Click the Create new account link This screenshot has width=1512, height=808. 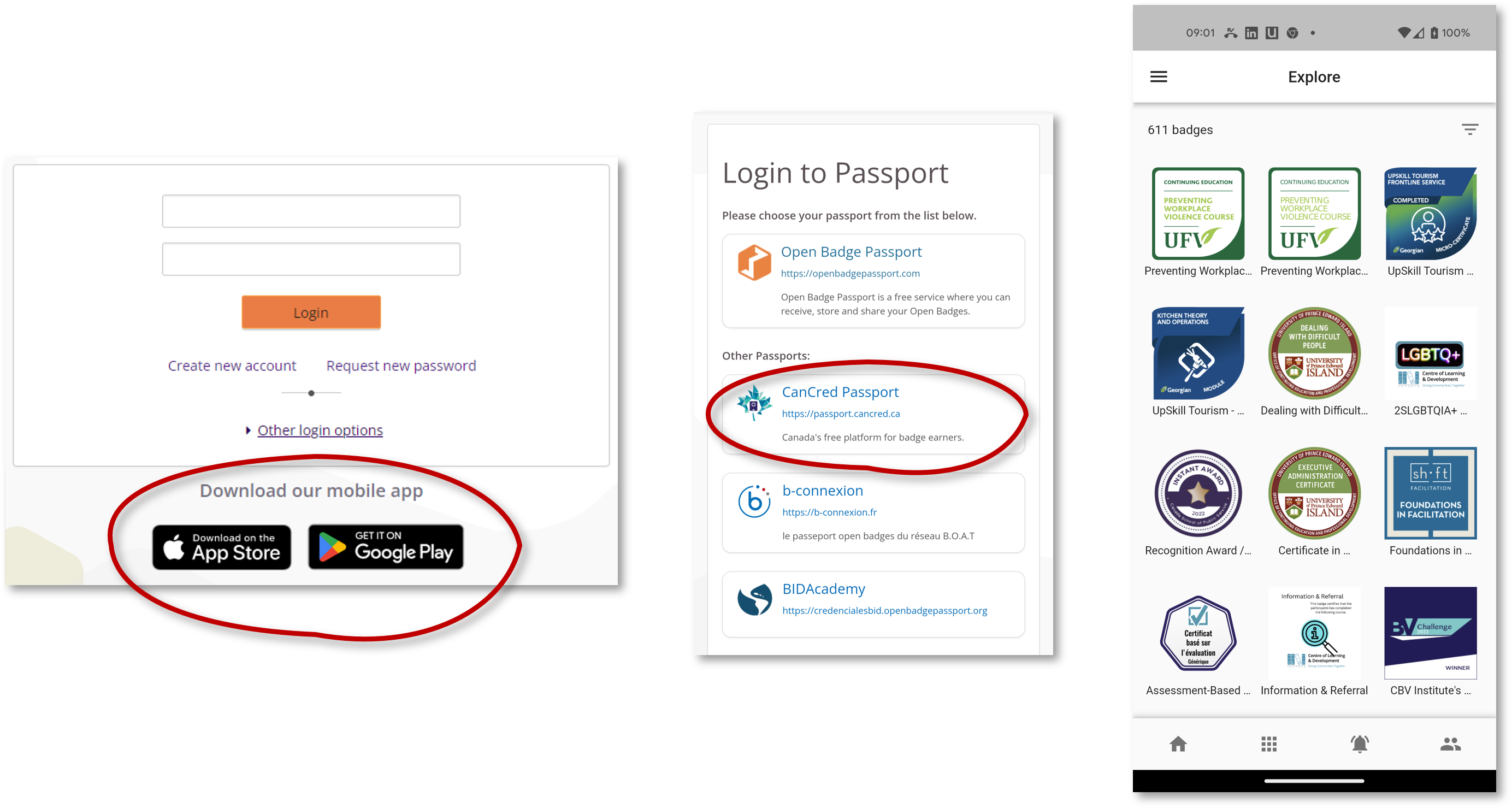231,365
